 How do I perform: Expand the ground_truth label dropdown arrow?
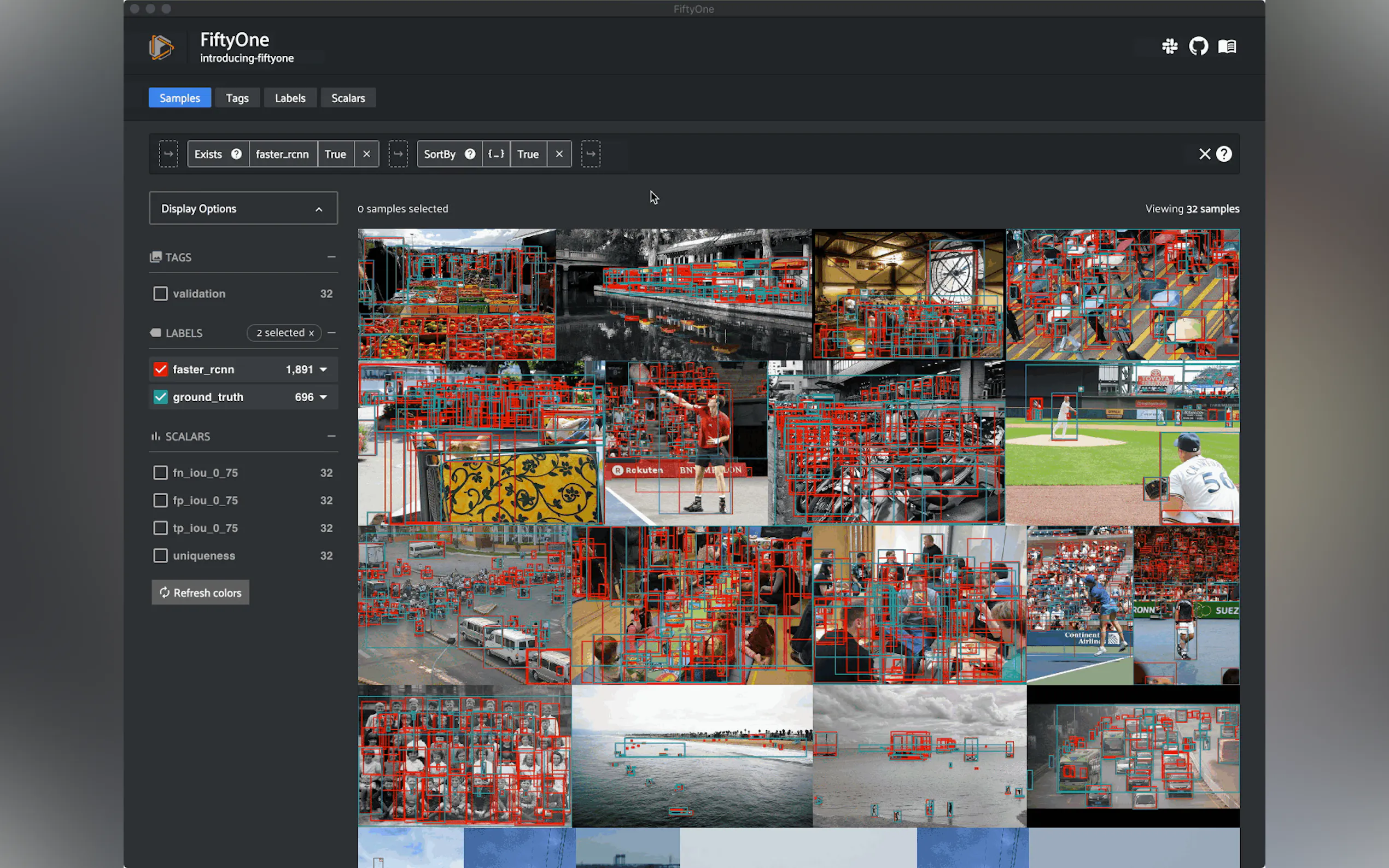click(x=323, y=397)
